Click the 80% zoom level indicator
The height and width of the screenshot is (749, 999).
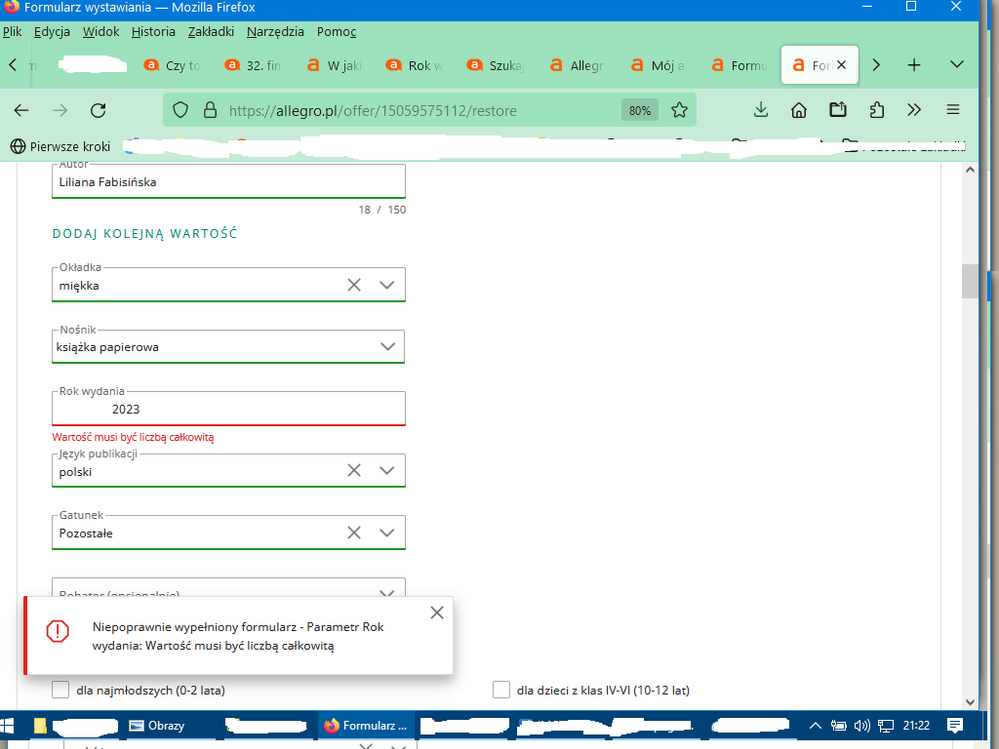640,110
